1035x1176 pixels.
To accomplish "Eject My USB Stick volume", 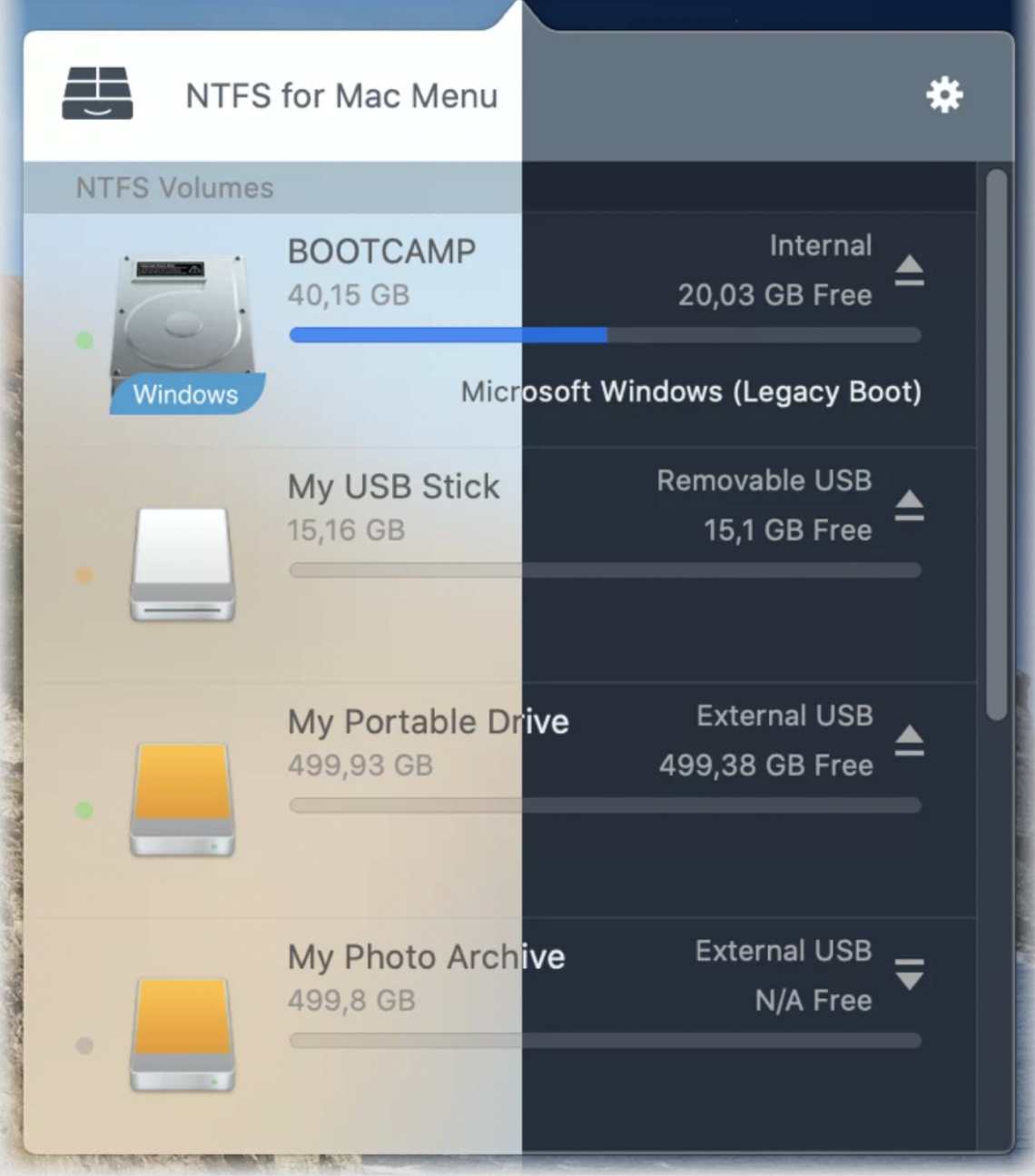I will tap(909, 505).
